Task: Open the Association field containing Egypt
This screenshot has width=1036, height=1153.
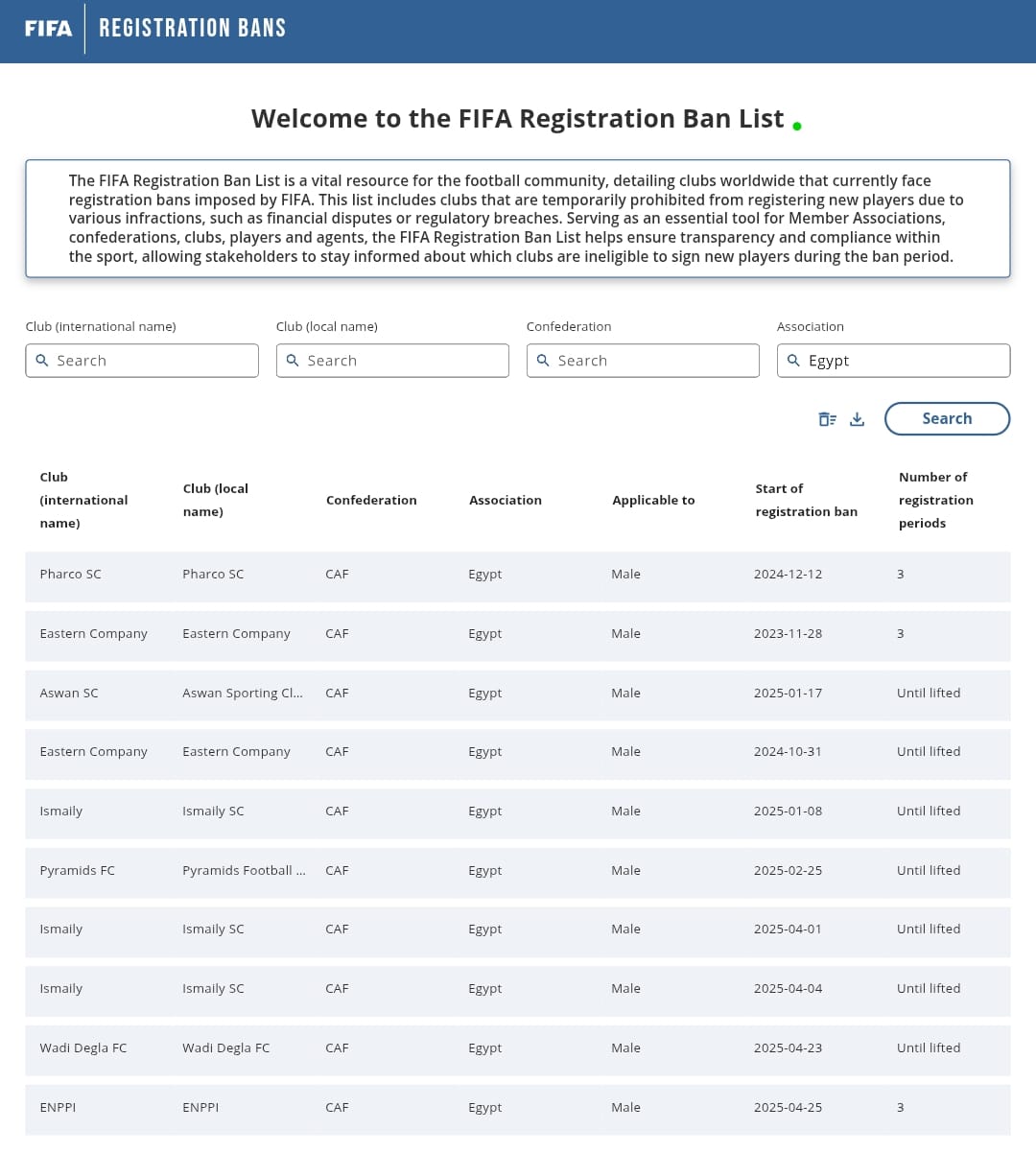Action: click(902, 361)
